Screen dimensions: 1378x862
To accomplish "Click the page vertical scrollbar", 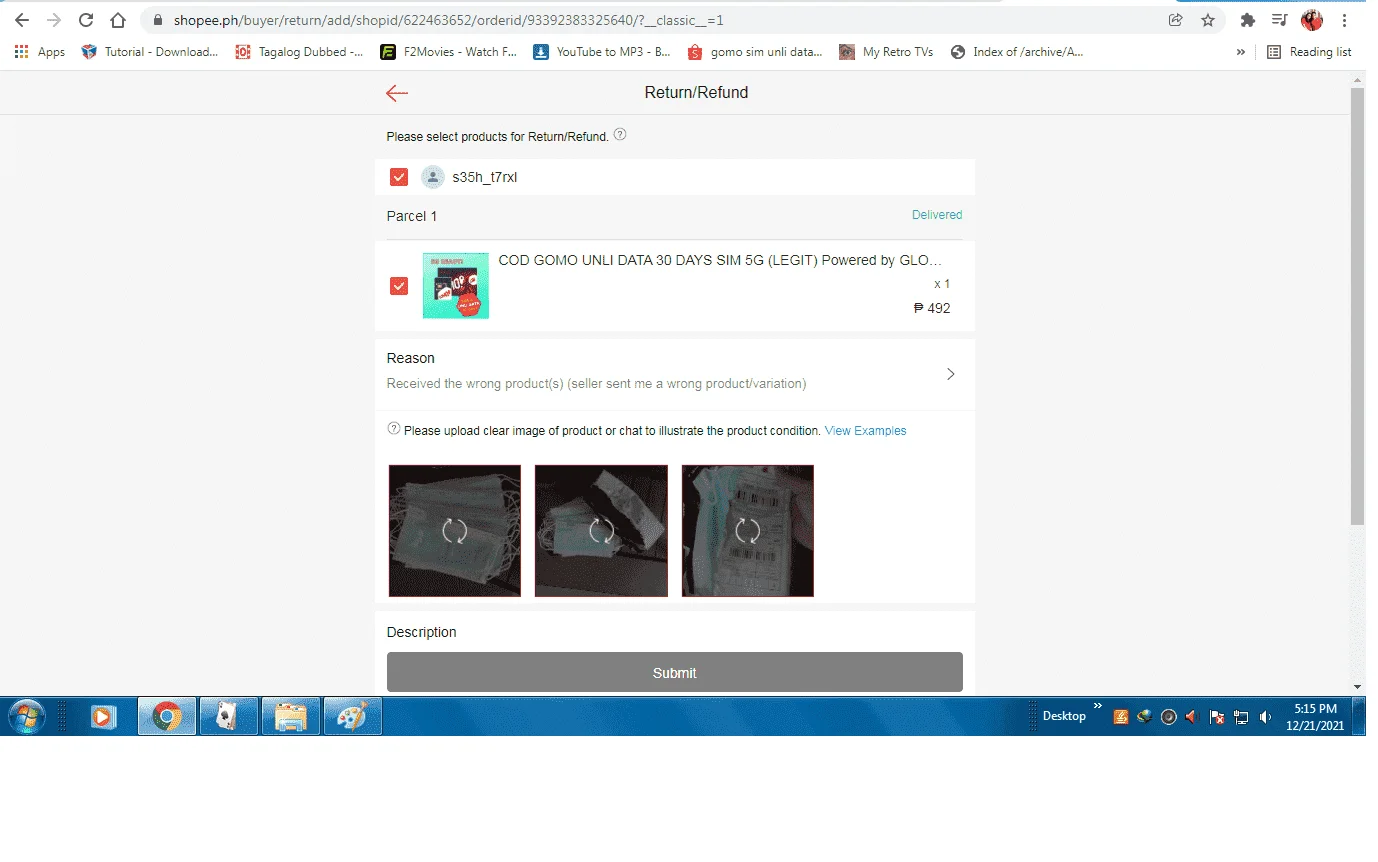I will (1357, 306).
